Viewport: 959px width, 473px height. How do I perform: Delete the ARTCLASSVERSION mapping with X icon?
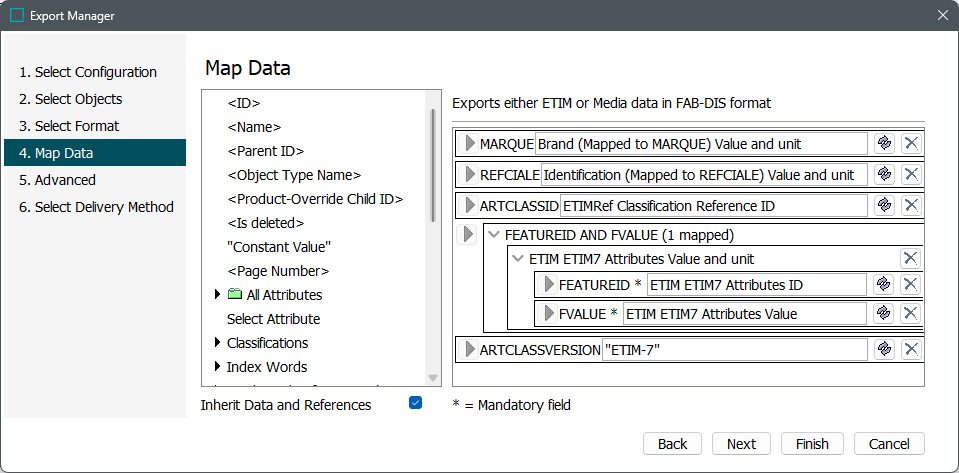click(911, 350)
